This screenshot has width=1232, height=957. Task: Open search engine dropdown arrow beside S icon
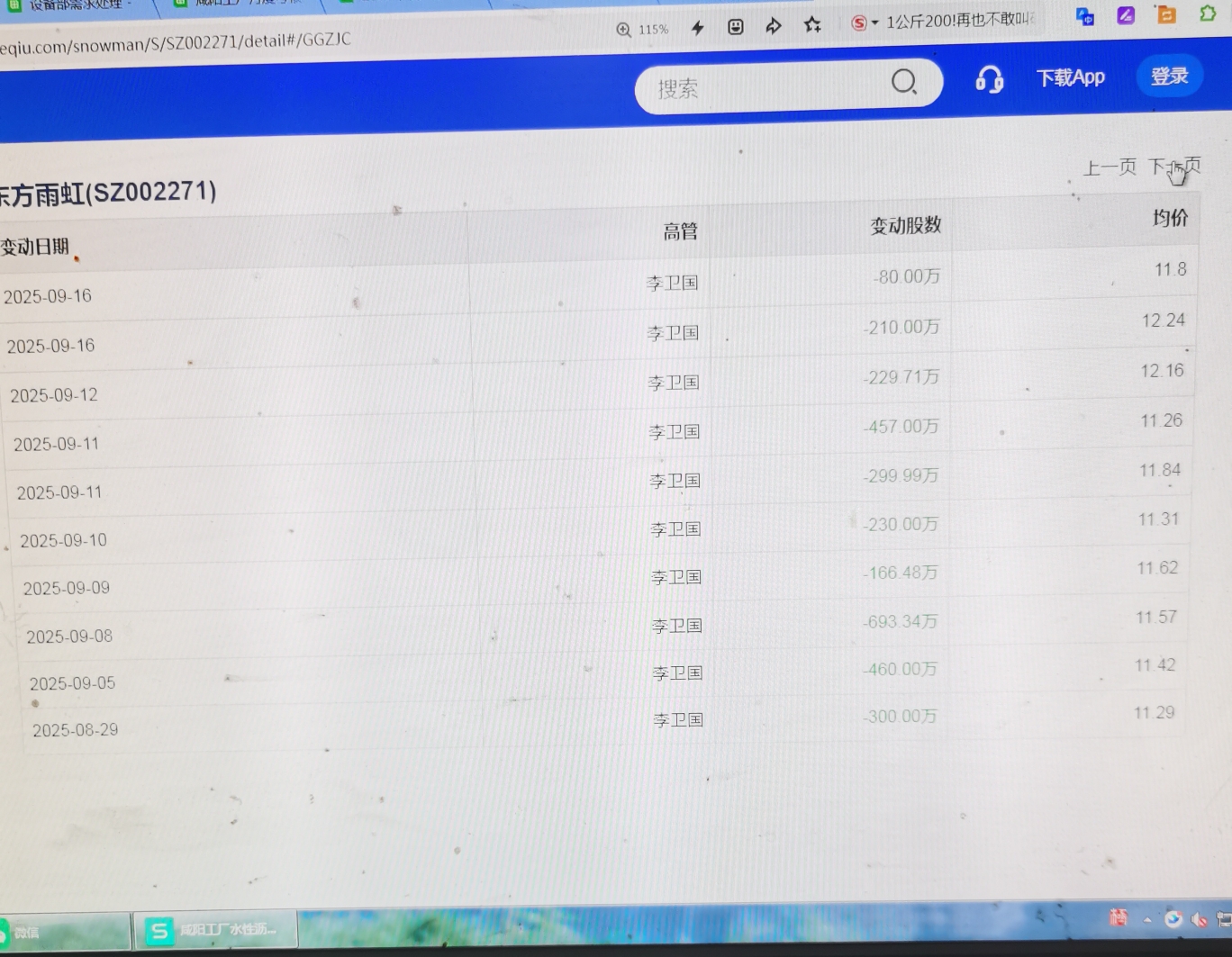874,23
